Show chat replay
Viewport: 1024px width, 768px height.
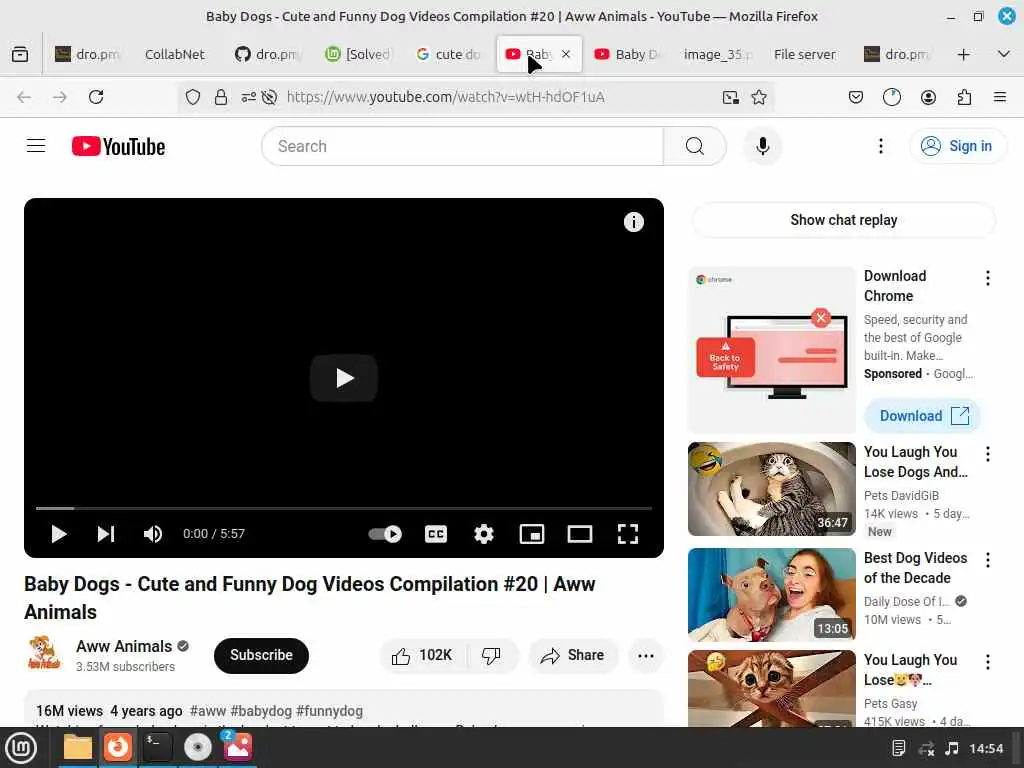click(x=844, y=220)
